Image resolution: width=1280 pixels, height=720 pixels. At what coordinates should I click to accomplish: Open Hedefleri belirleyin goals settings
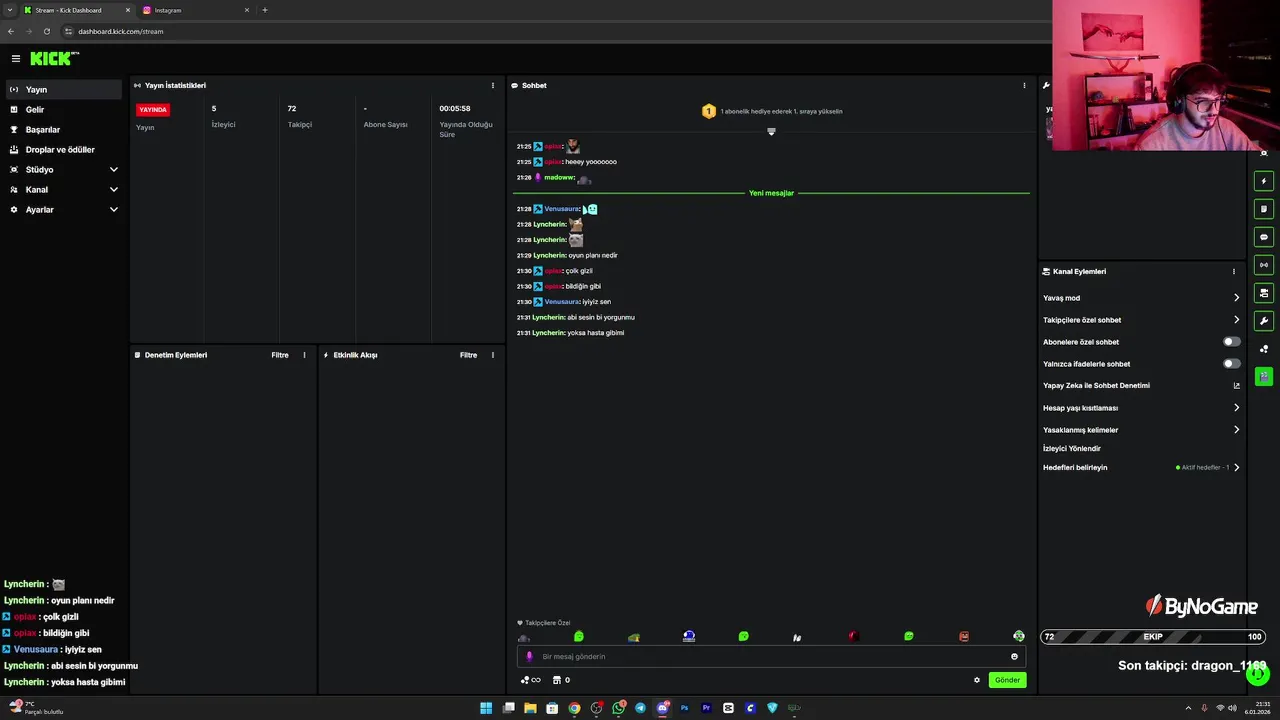1141,467
